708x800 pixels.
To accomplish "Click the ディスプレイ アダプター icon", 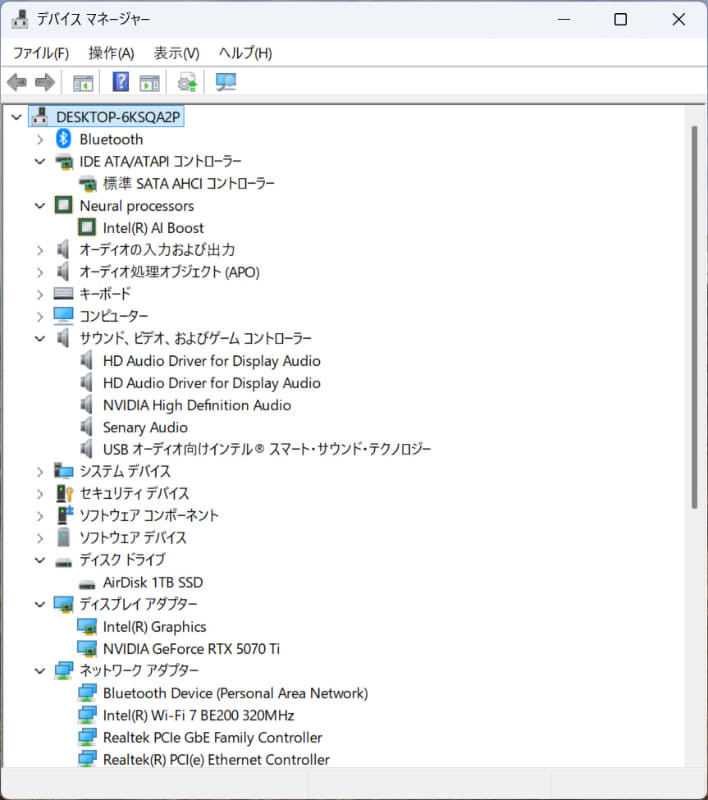I will (64, 605).
